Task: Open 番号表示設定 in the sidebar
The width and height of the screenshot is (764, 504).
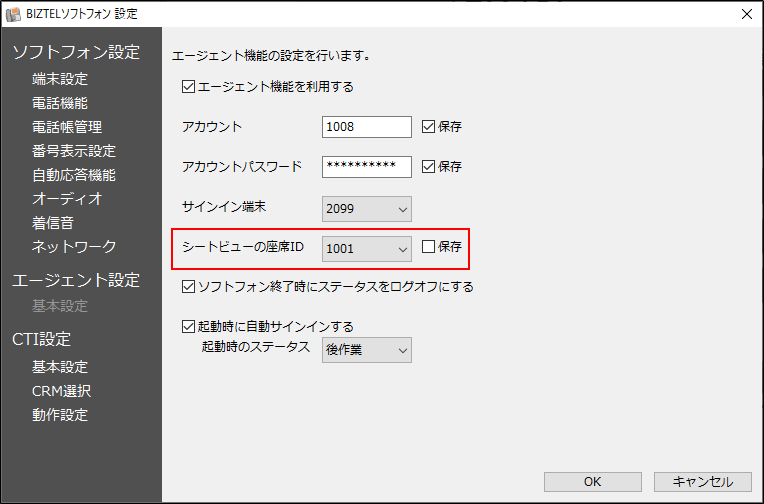Action: pos(74,151)
